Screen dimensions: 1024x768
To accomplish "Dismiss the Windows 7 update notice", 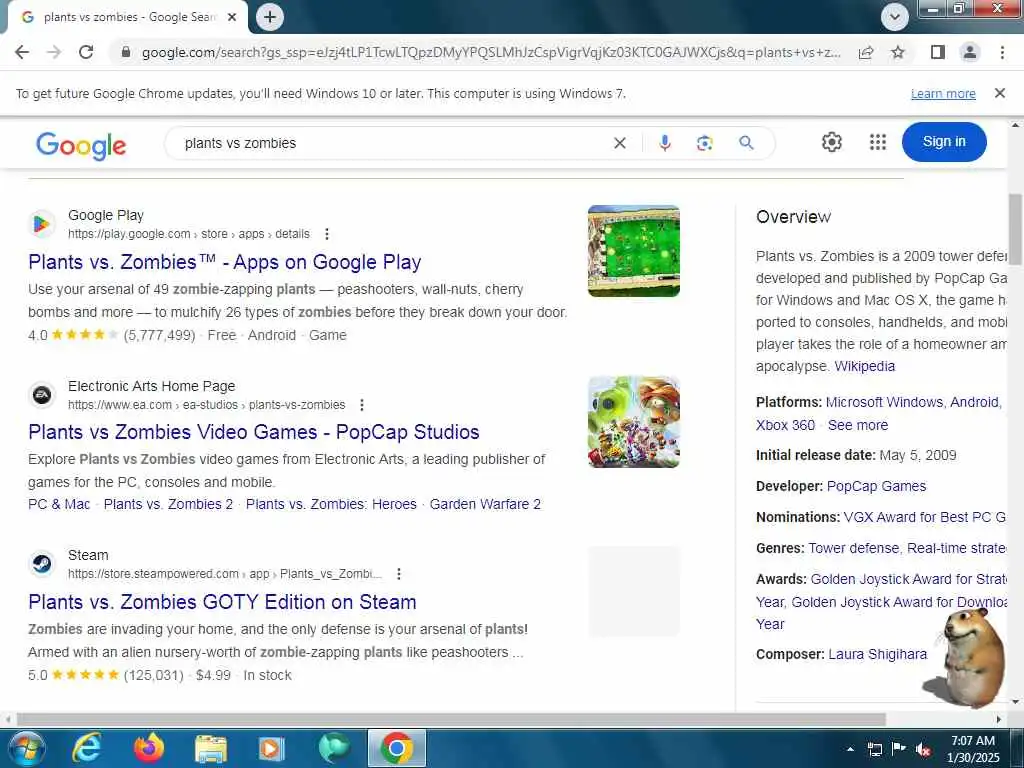I will (x=999, y=93).
